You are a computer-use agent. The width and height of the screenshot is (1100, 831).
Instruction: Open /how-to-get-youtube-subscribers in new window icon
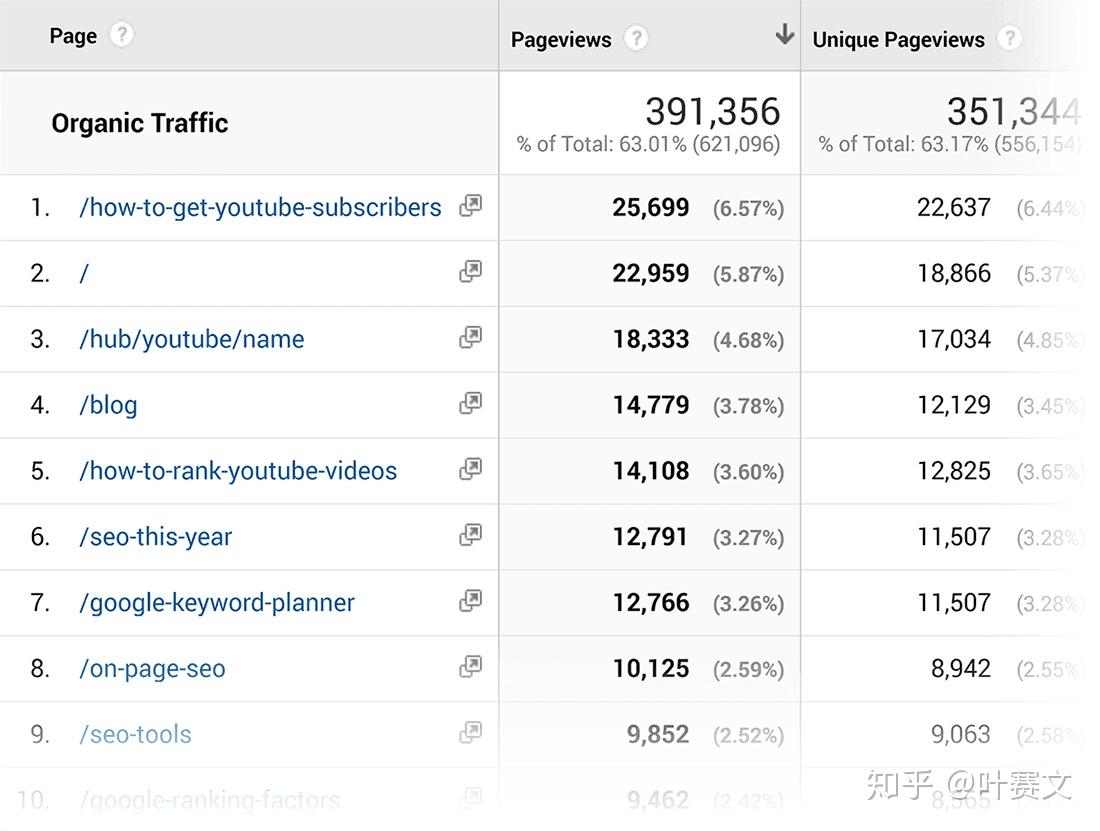tap(470, 205)
